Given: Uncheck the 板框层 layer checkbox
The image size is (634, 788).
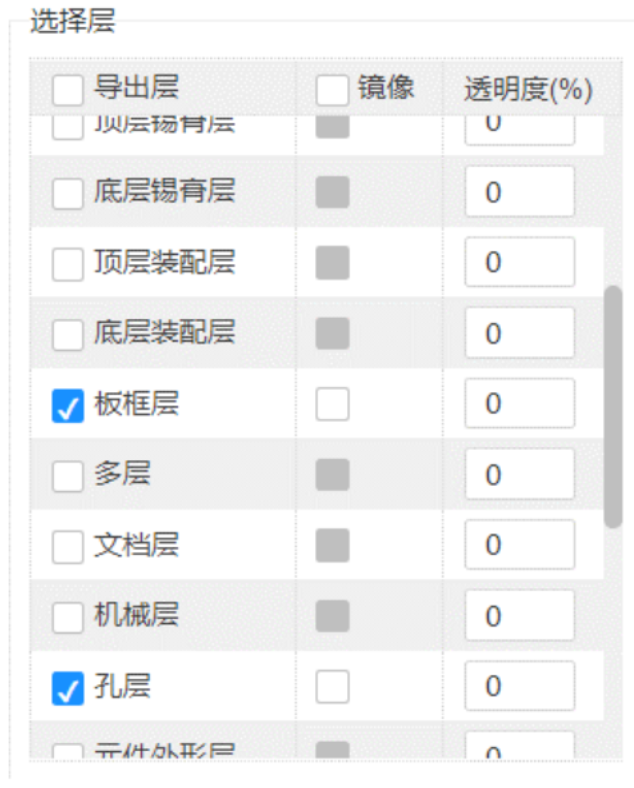Looking at the screenshot, I should click(67, 405).
